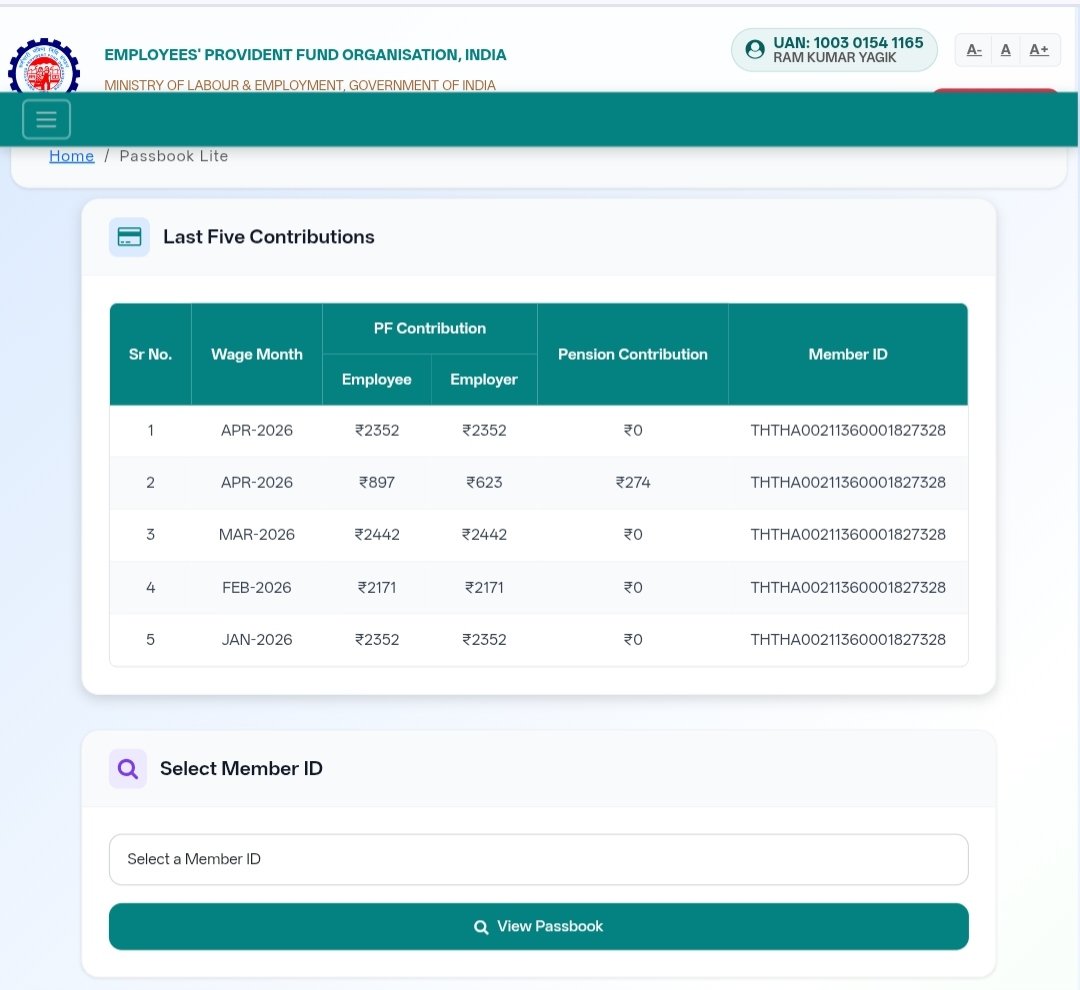The width and height of the screenshot is (1080, 990).
Task: Click the user profile avatar icon
Action: click(755, 49)
